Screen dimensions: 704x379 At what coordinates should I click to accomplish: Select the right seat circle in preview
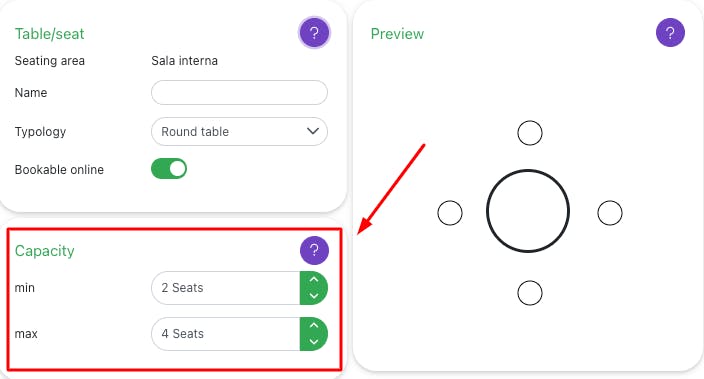(x=610, y=213)
